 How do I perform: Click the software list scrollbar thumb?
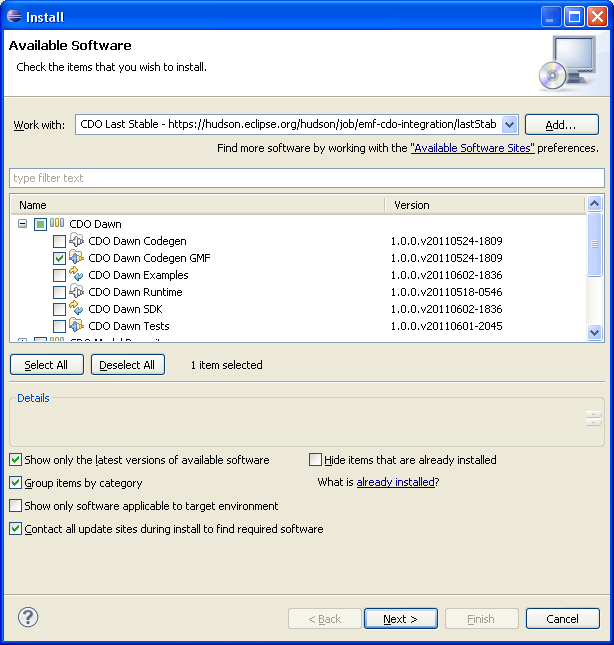[x=595, y=244]
